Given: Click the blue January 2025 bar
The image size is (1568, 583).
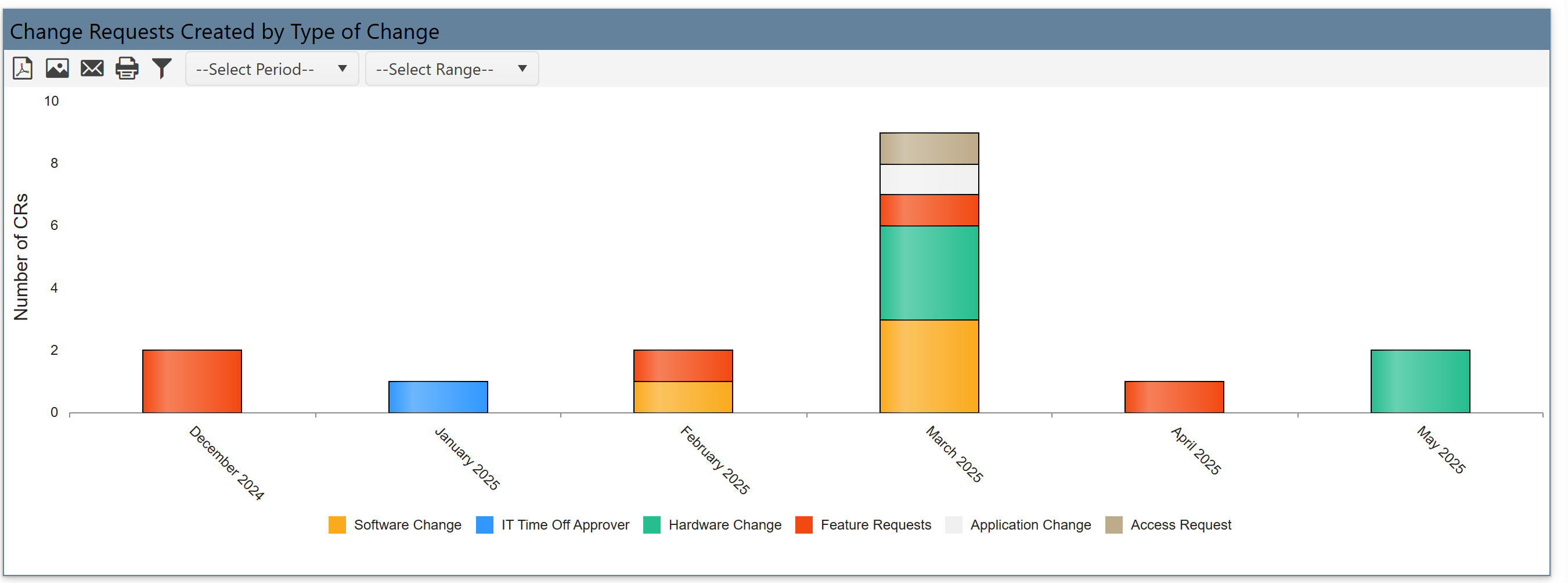Looking at the screenshot, I should pyautogui.click(x=438, y=397).
